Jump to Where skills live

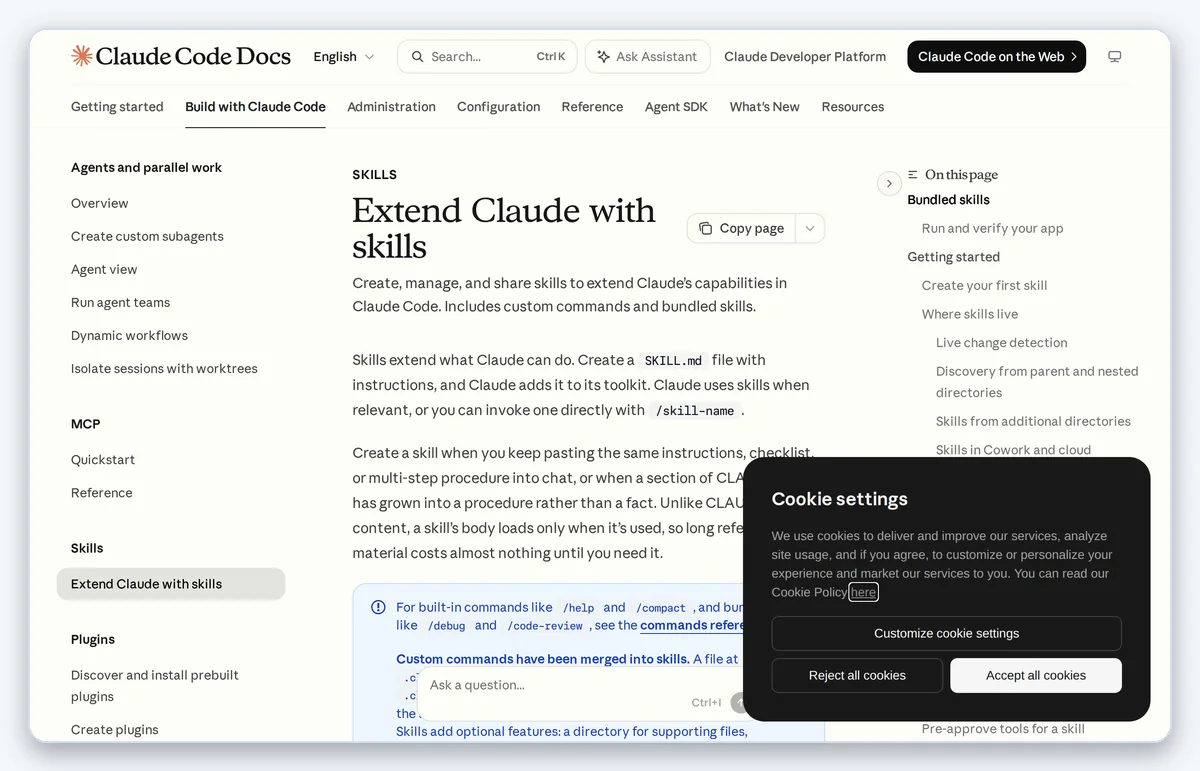coord(970,314)
